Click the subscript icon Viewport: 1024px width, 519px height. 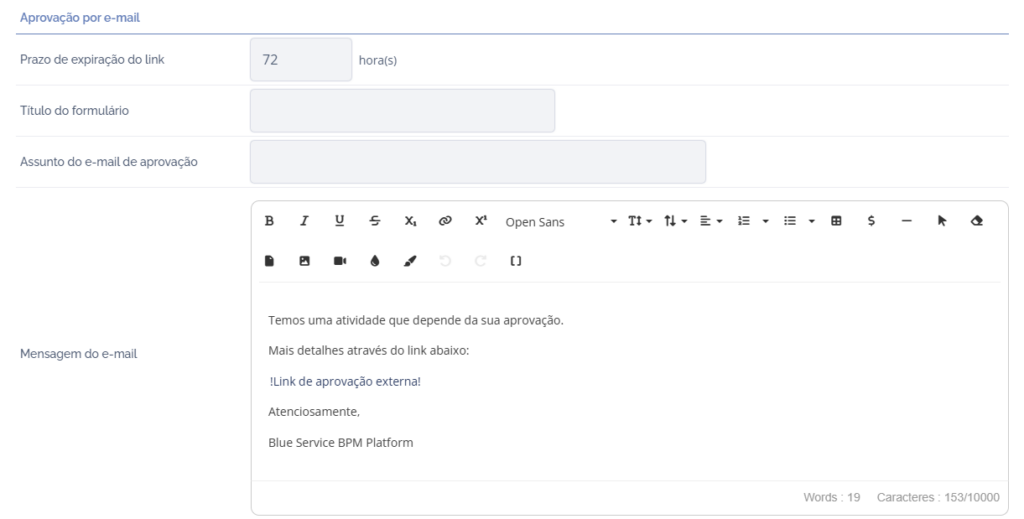[x=410, y=222]
